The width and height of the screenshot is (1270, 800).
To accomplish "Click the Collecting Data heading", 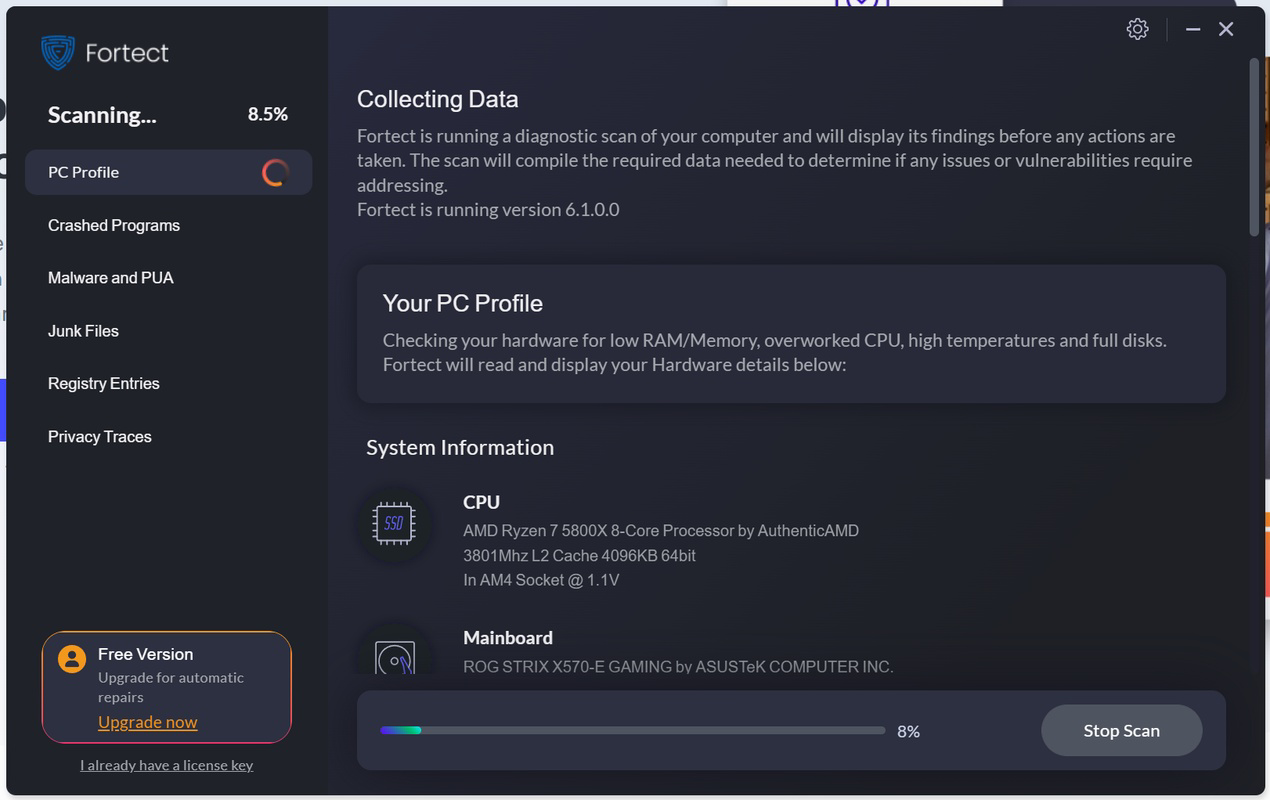I will click(438, 99).
